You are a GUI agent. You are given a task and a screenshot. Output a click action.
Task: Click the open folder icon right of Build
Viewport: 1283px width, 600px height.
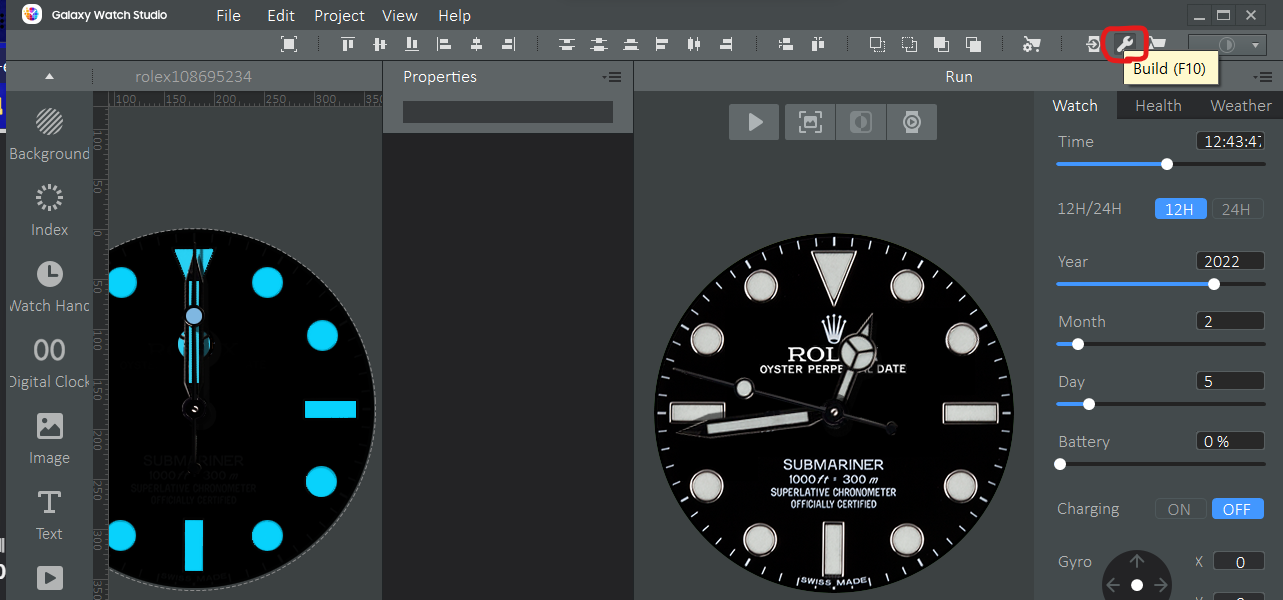(x=1156, y=44)
